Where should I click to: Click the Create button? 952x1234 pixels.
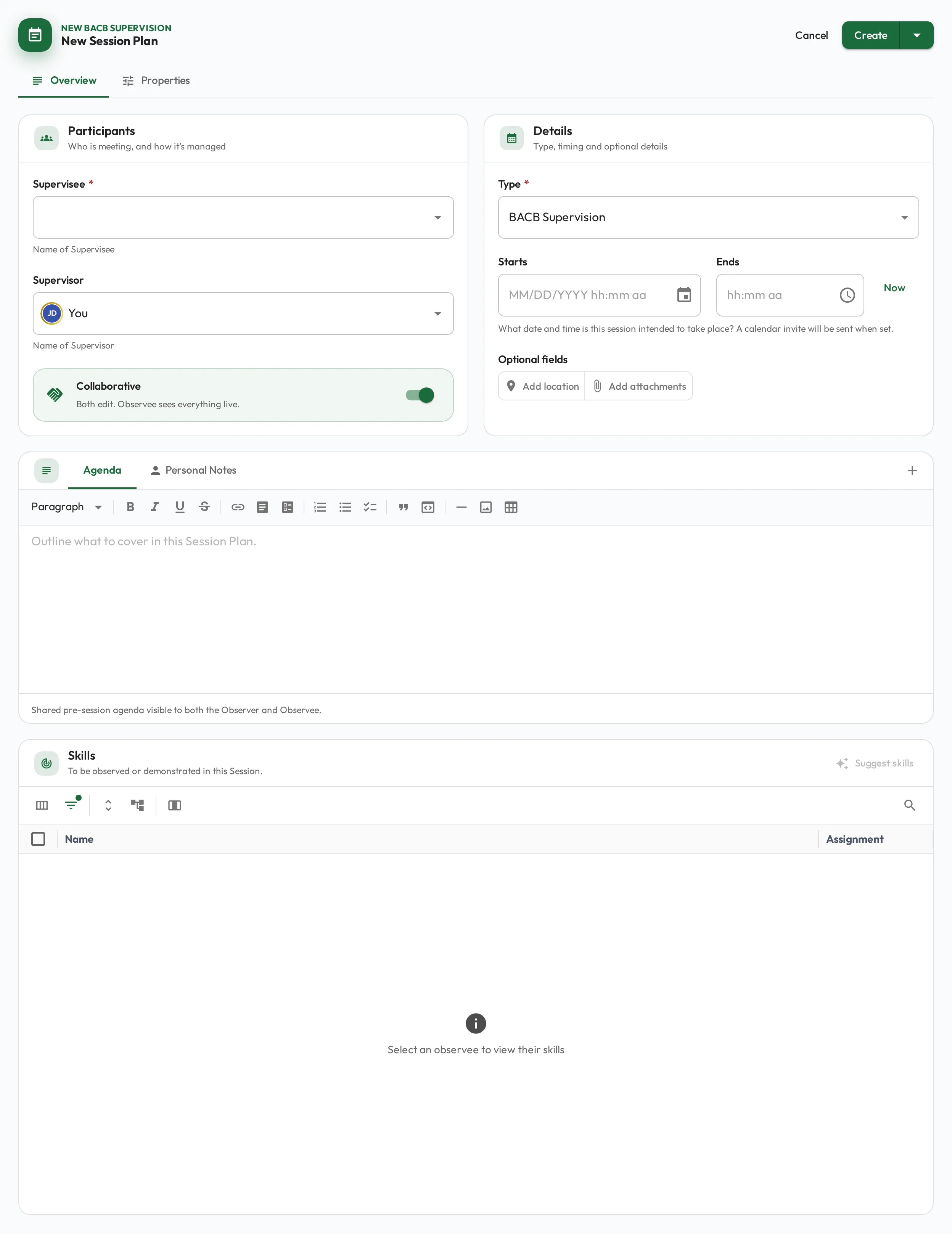[871, 35]
